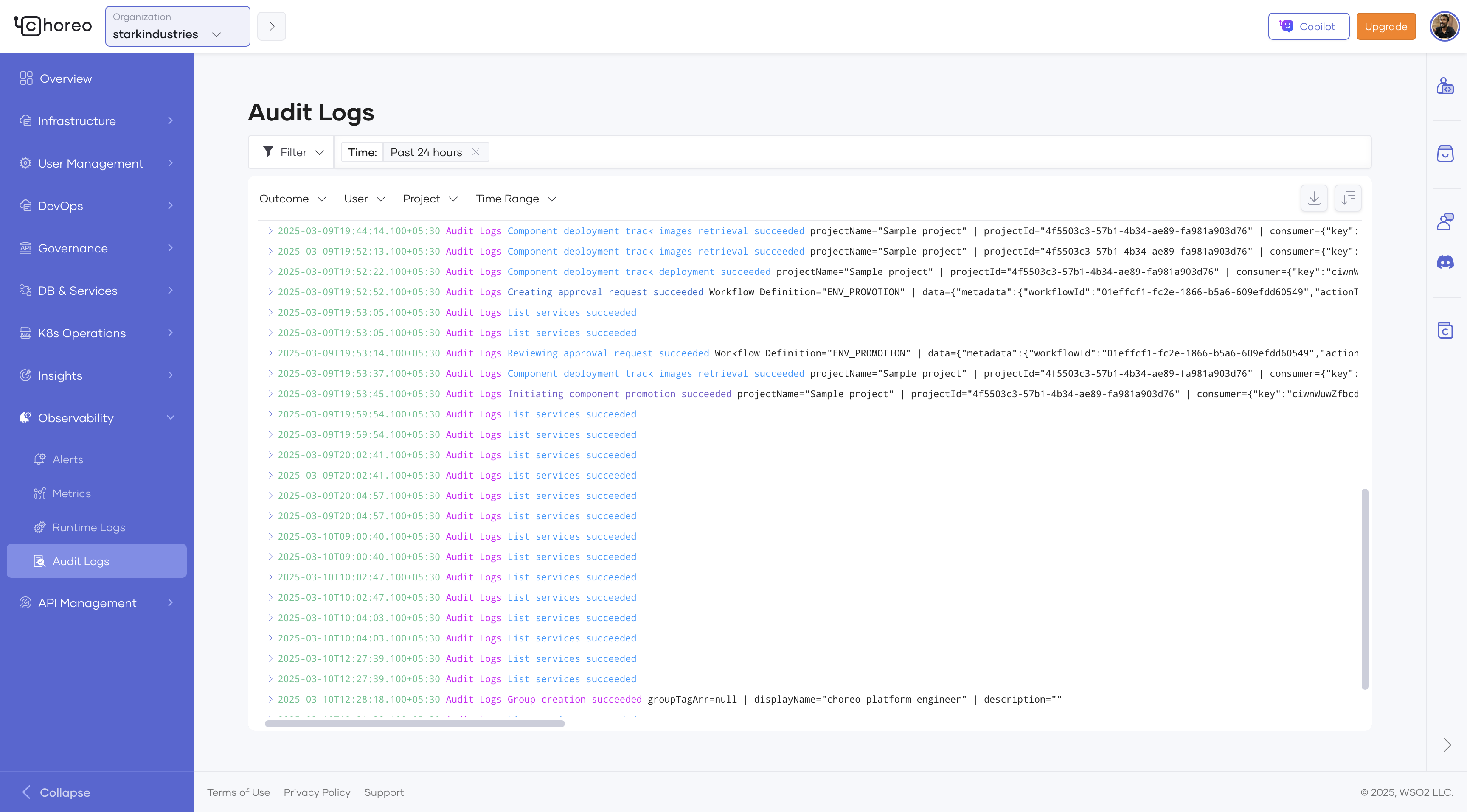The height and width of the screenshot is (812, 1467).
Task: Expand the Group creation succeeded log entry
Action: point(270,699)
